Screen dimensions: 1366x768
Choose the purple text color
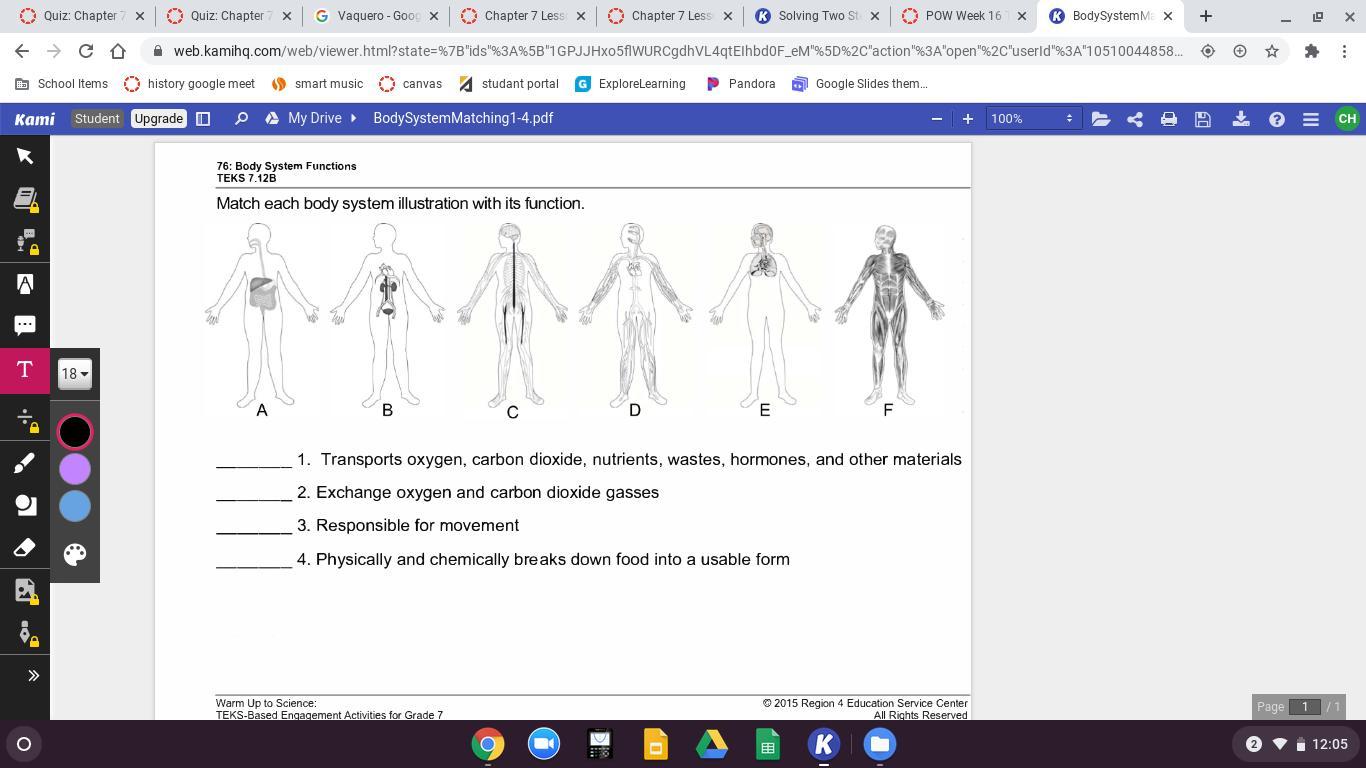(x=75, y=469)
